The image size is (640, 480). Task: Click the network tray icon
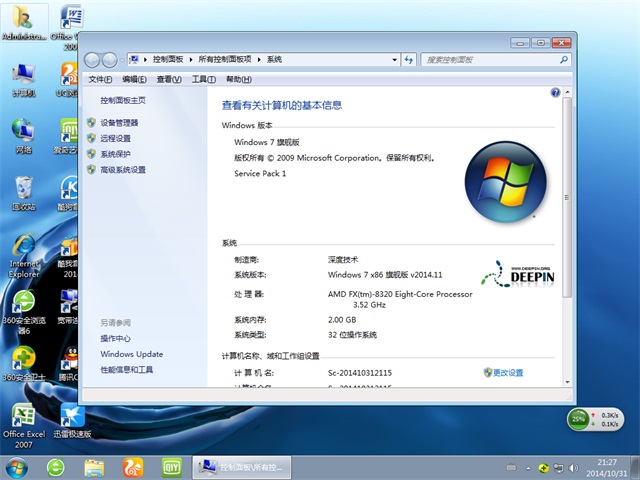tap(558, 468)
